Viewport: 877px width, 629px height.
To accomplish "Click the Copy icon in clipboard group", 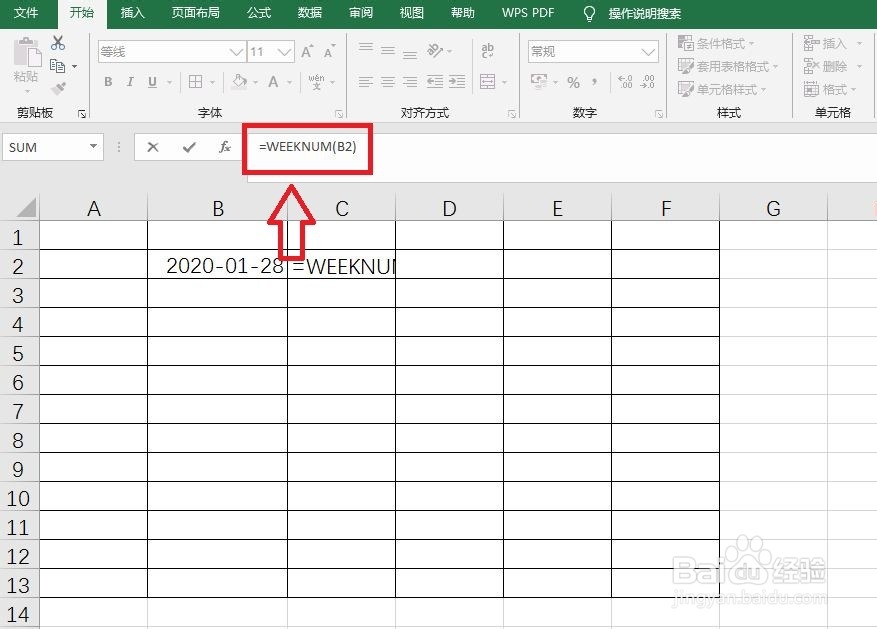I will (57, 66).
